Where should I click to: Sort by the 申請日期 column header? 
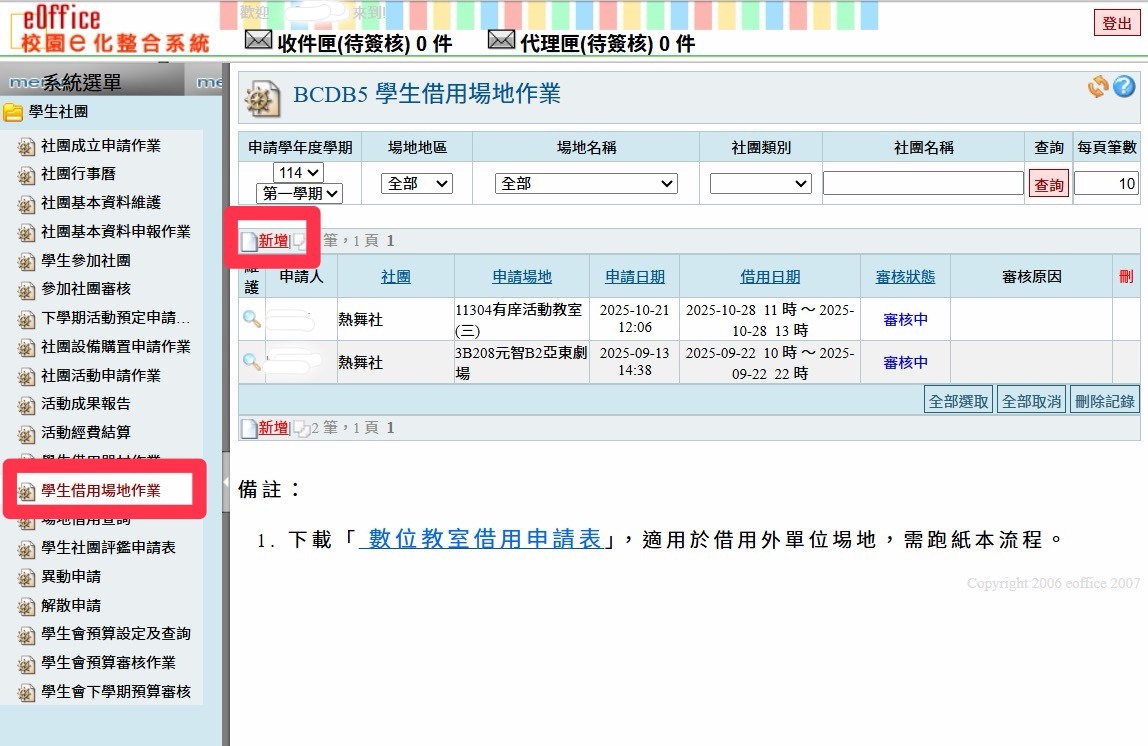(x=635, y=277)
